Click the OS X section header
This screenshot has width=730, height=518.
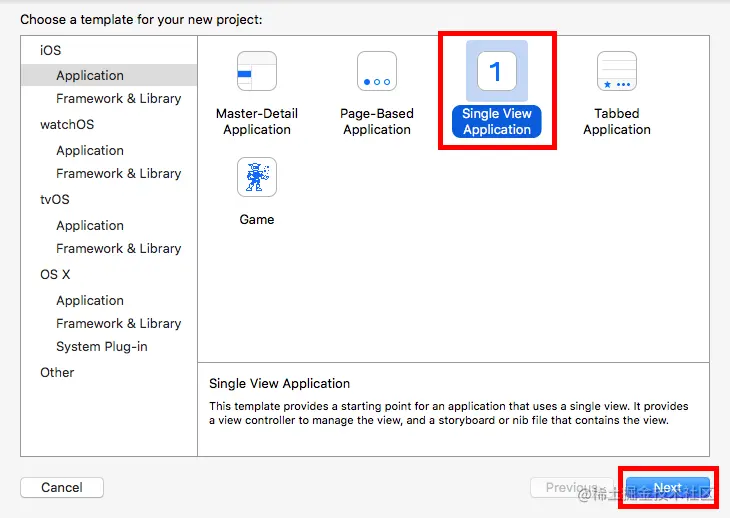(55, 274)
